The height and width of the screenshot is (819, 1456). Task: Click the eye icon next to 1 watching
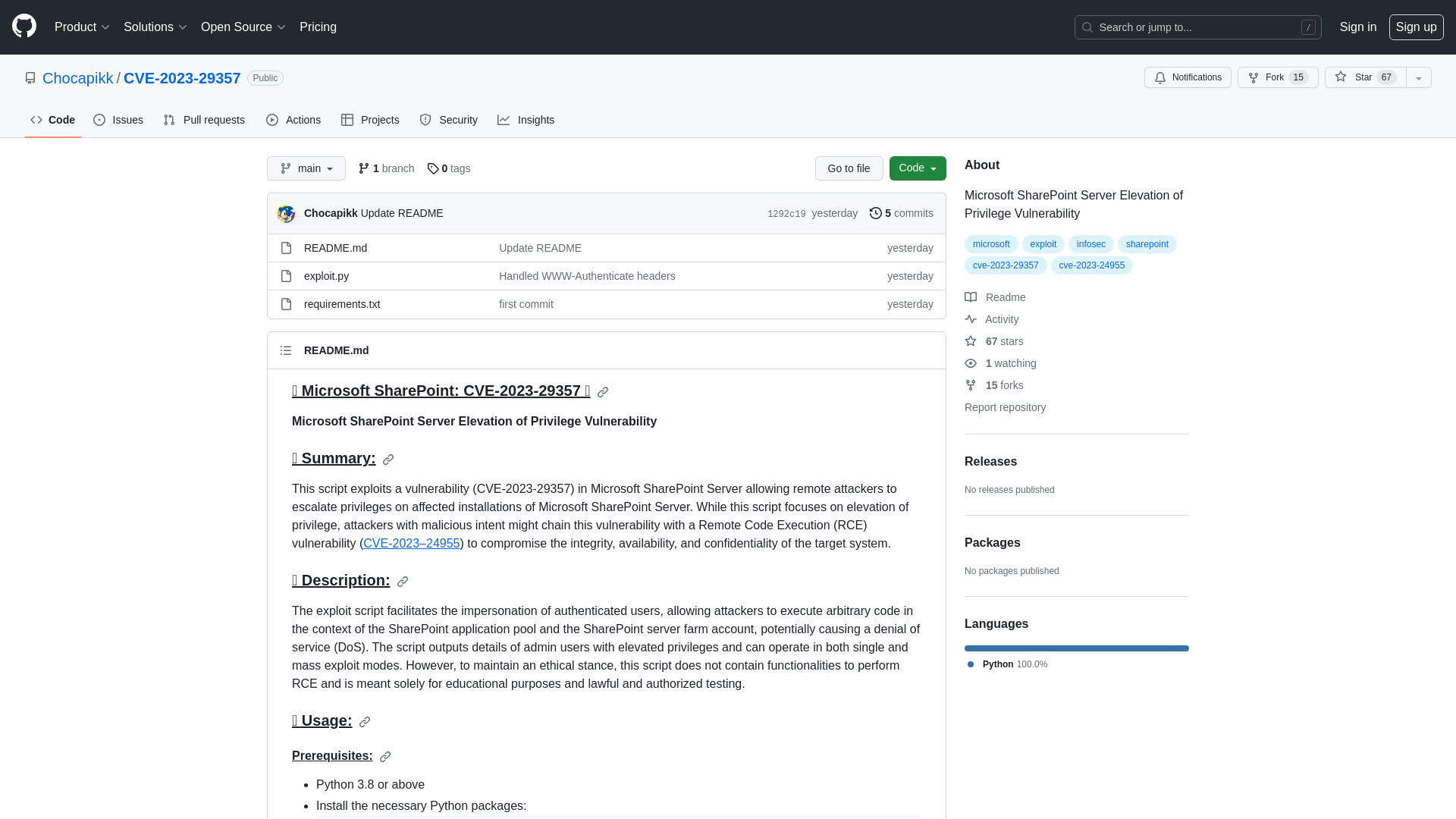point(971,363)
